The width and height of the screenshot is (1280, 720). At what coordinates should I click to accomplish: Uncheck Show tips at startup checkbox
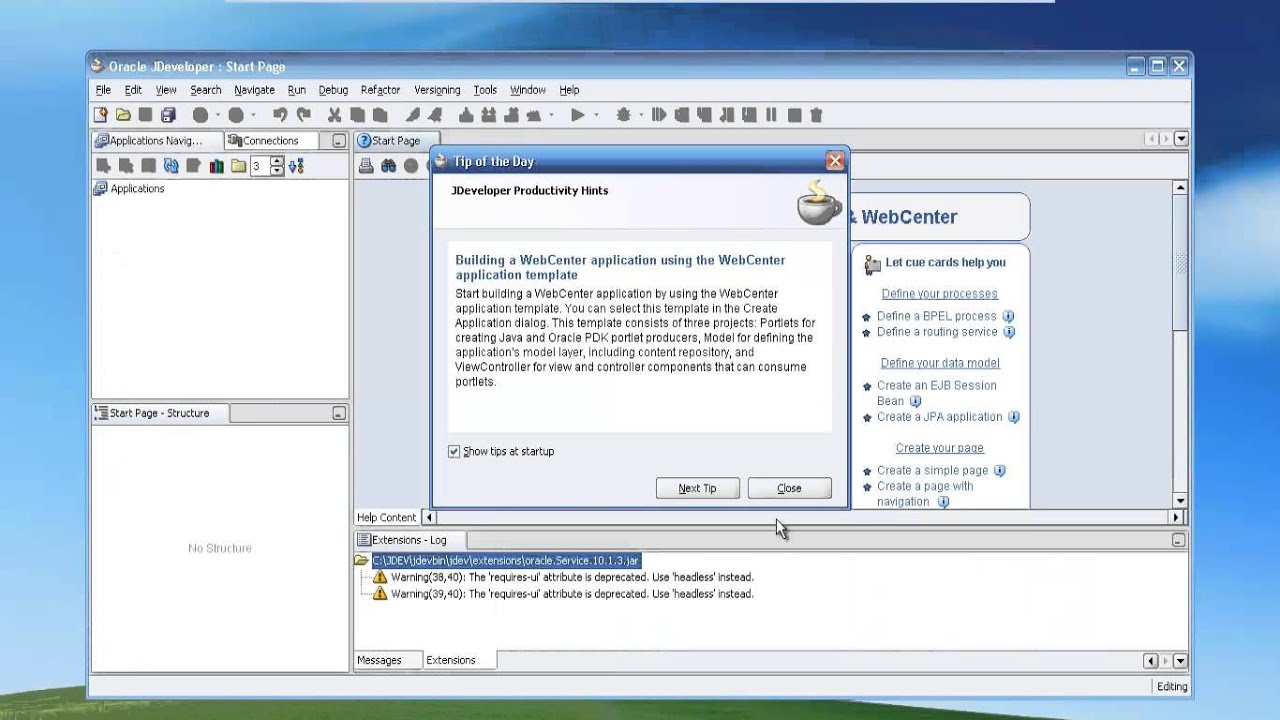(x=454, y=452)
